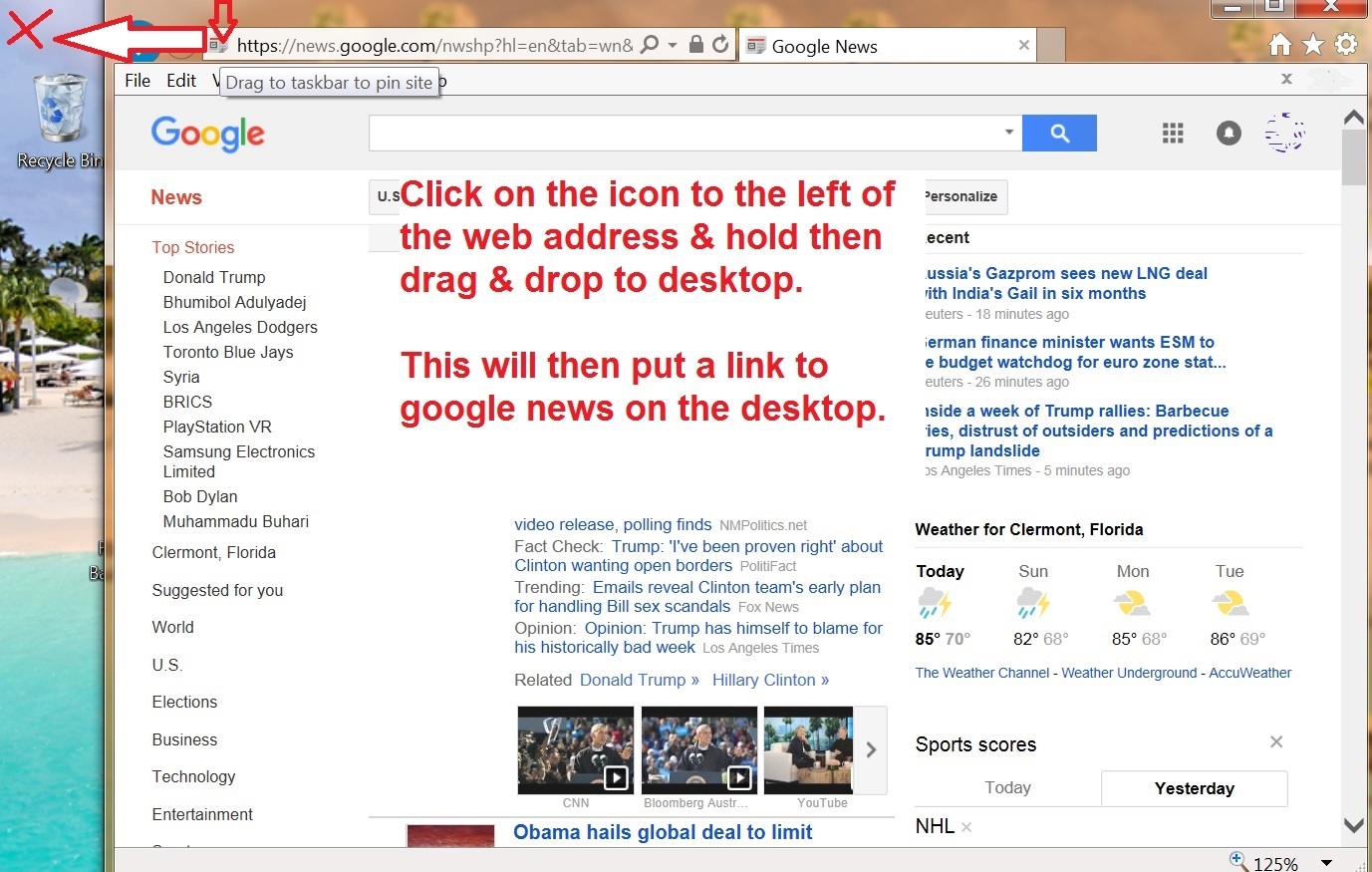The width and height of the screenshot is (1372, 872).
Task: Click Today's thunderstorm weather icon
Action: (935, 603)
